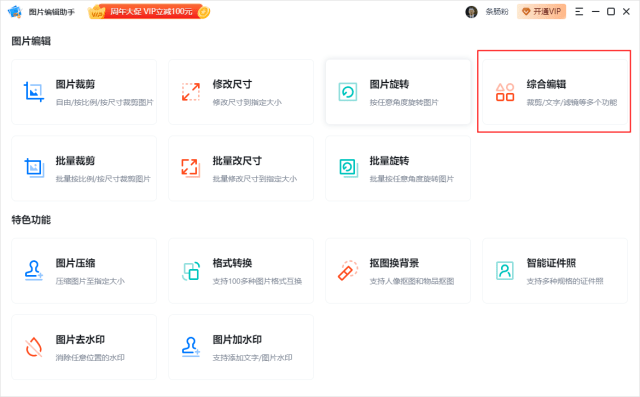Click the 批量改尺寸 expand icon
Viewport: 640px width, 397px height.
pos(191,168)
